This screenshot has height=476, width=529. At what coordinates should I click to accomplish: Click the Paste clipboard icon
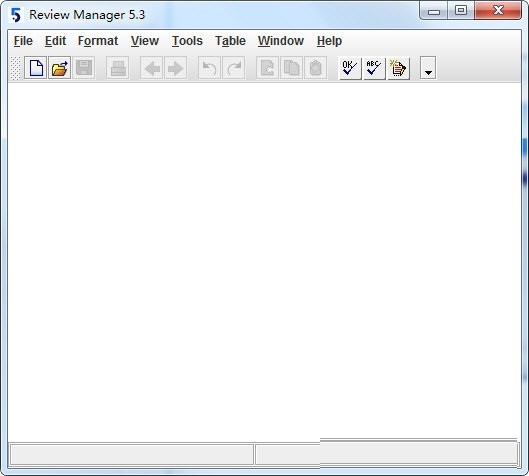pos(315,68)
